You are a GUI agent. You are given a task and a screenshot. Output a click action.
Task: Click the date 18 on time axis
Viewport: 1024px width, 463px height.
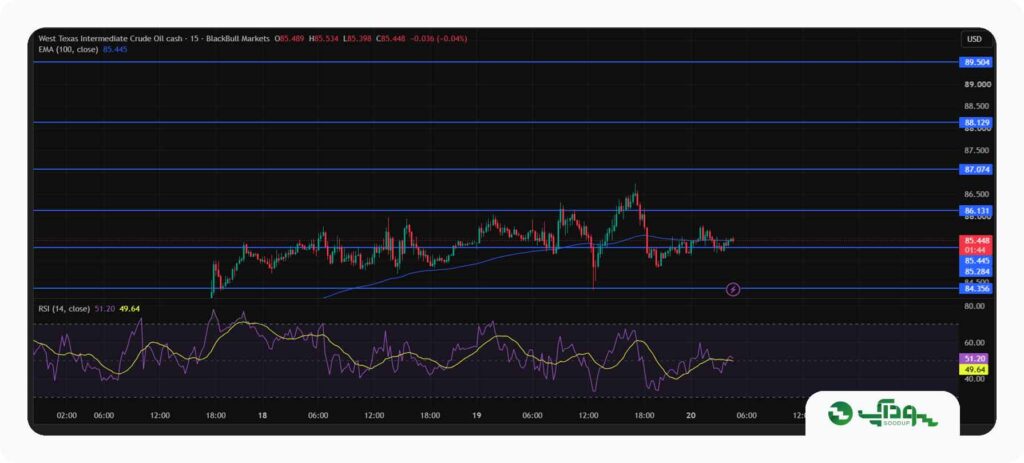[x=262, y=415]
